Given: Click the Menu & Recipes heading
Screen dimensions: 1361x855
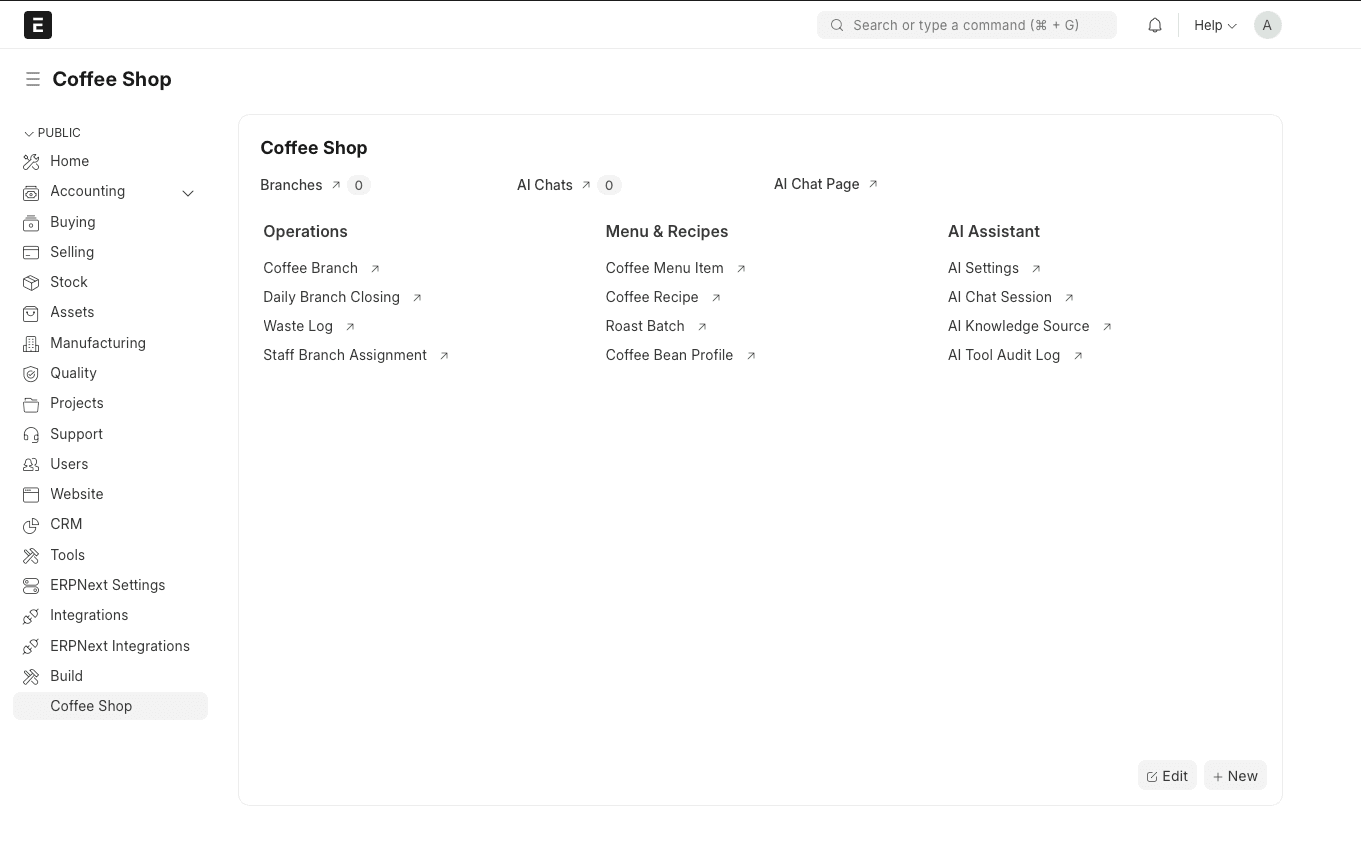Looking at the screenshot, I should [x=667, y=231].
